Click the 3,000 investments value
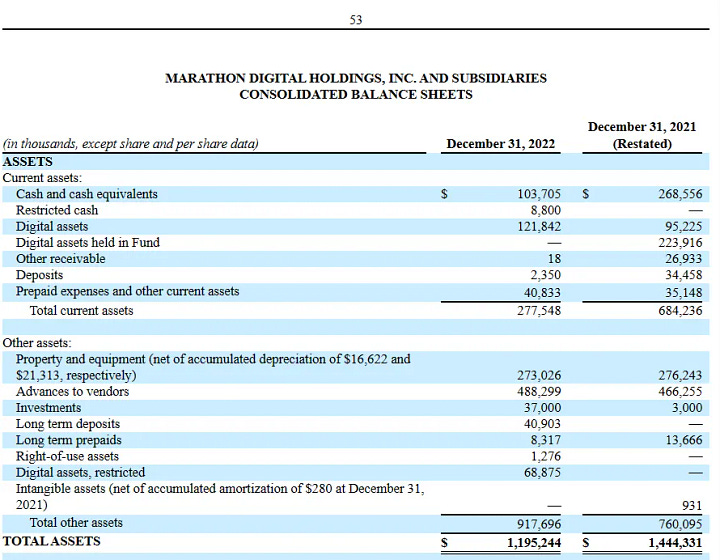This screenshot has height=560, width=720. [687, 408]
